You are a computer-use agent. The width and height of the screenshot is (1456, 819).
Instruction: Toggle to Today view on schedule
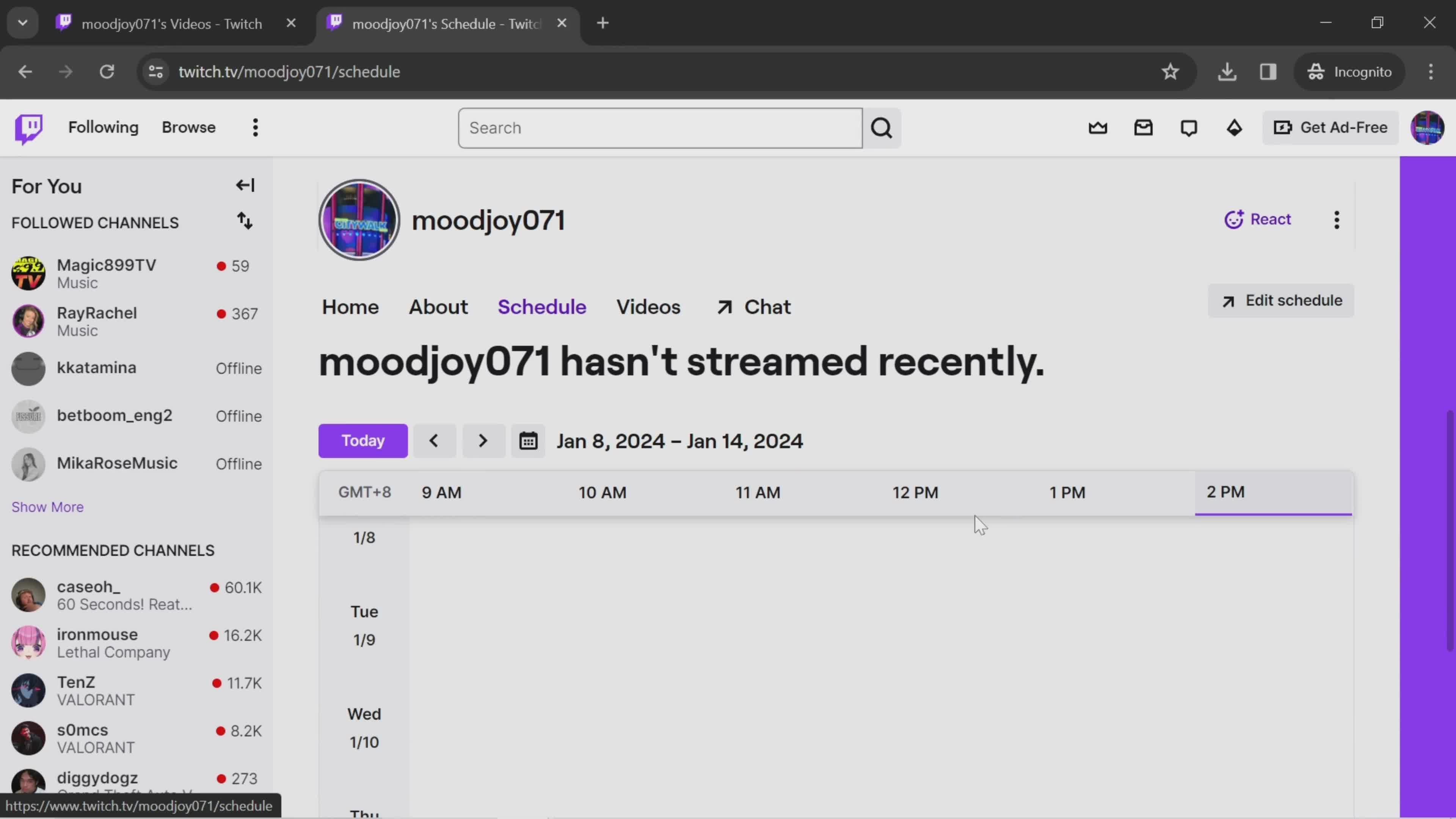[363, 440]
